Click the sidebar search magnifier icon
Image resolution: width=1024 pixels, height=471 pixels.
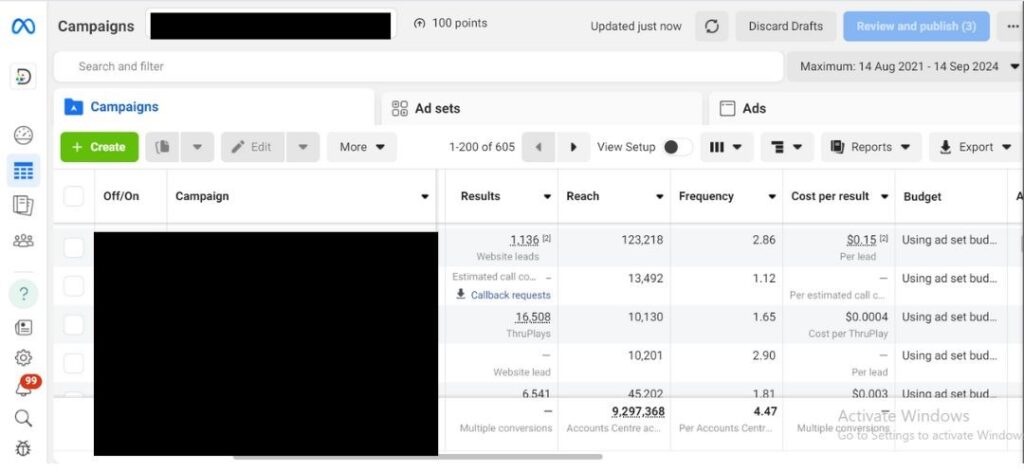23,418
